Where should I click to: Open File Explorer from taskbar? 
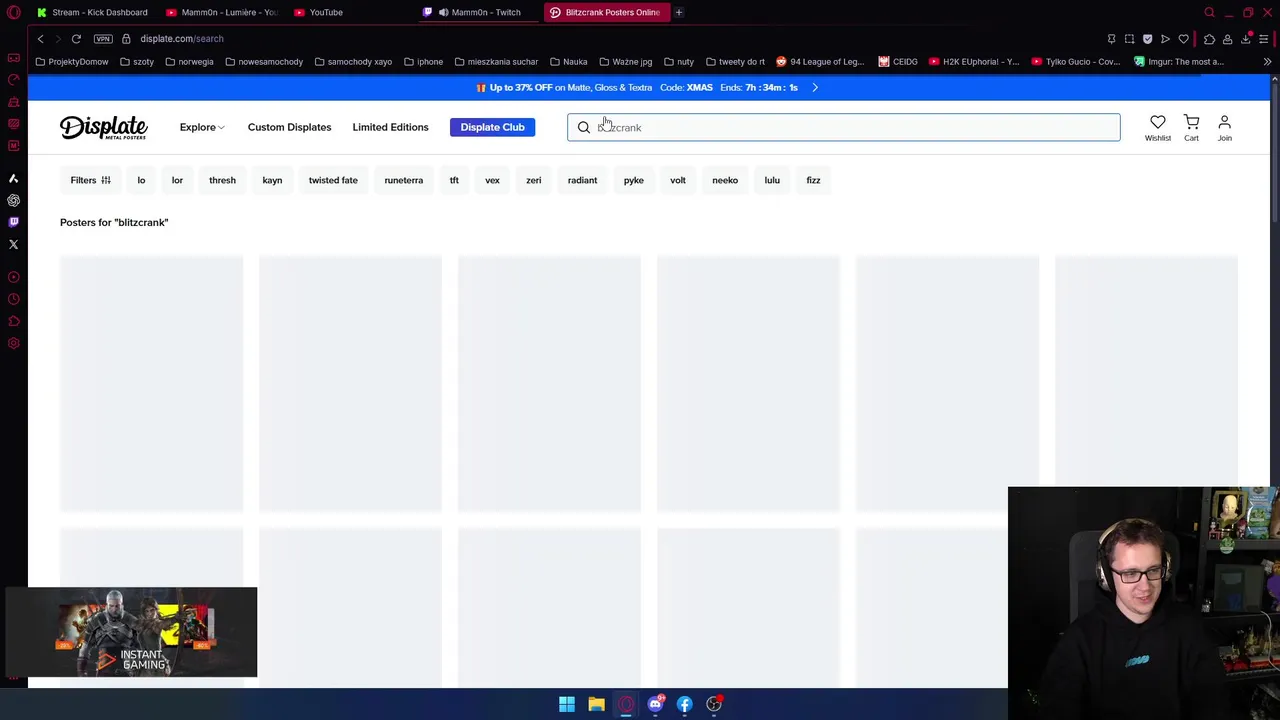596,704
